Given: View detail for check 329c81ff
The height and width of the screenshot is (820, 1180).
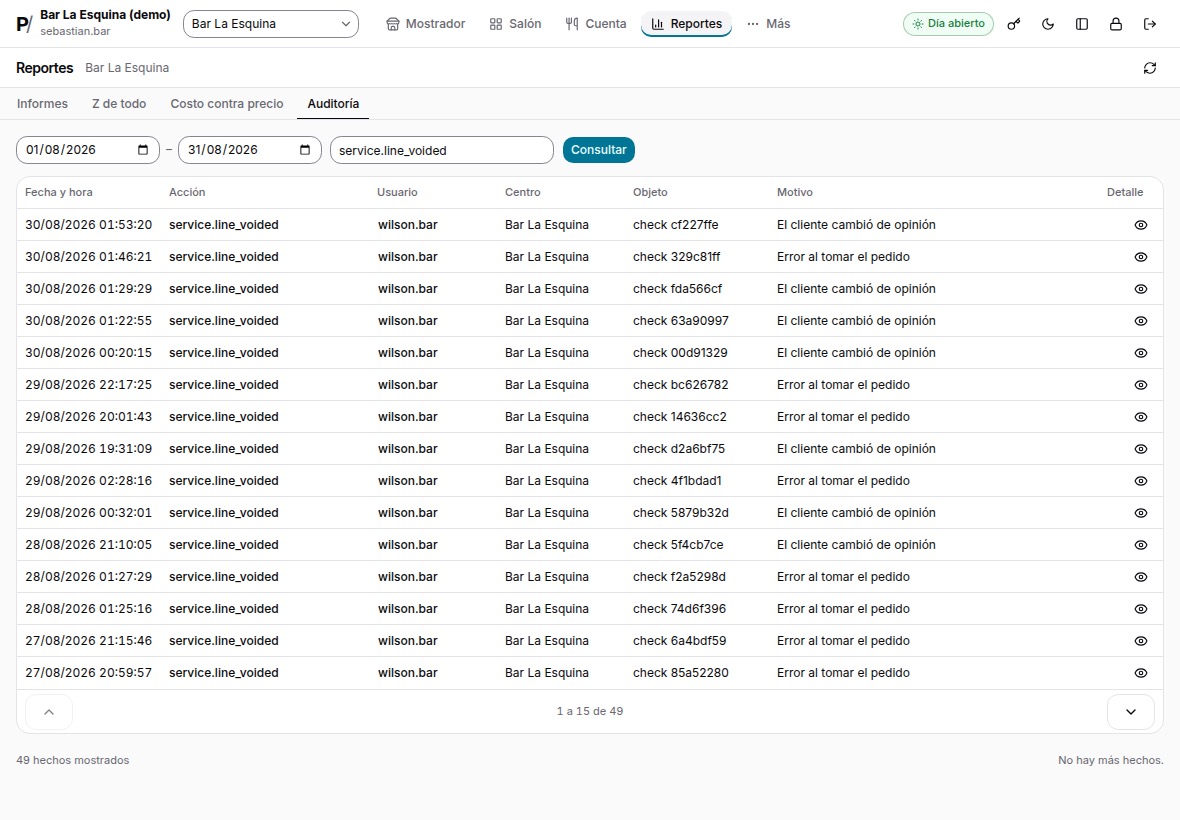Looking at the screenshot, I should (x=1140, y=257).
